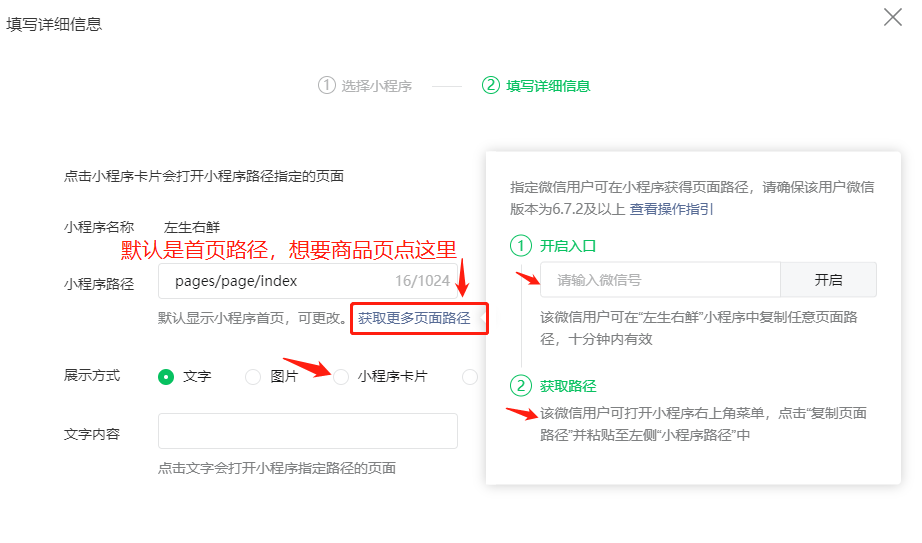
Task: Open the 获取更多页面路径 link
Action: click(x=414, y=318)
